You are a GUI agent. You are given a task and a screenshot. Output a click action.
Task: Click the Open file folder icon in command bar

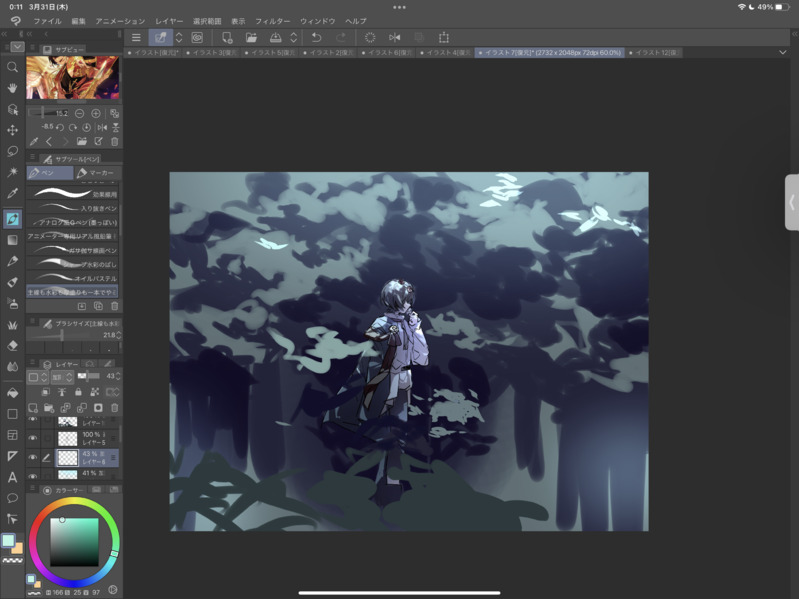click(x=251, y=37)
